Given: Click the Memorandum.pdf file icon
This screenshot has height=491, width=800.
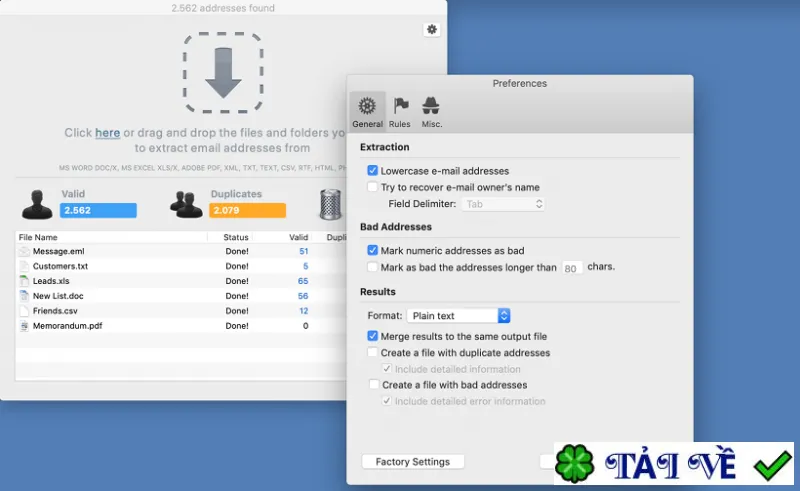Looking at the screenshot, I should pyautogui.click(x=24, y=326).
